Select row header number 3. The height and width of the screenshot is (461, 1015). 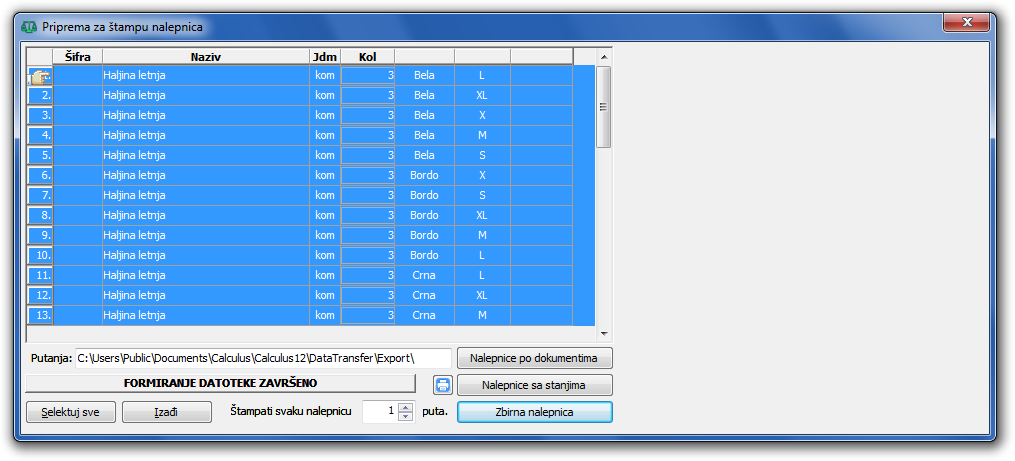point(39,115)
